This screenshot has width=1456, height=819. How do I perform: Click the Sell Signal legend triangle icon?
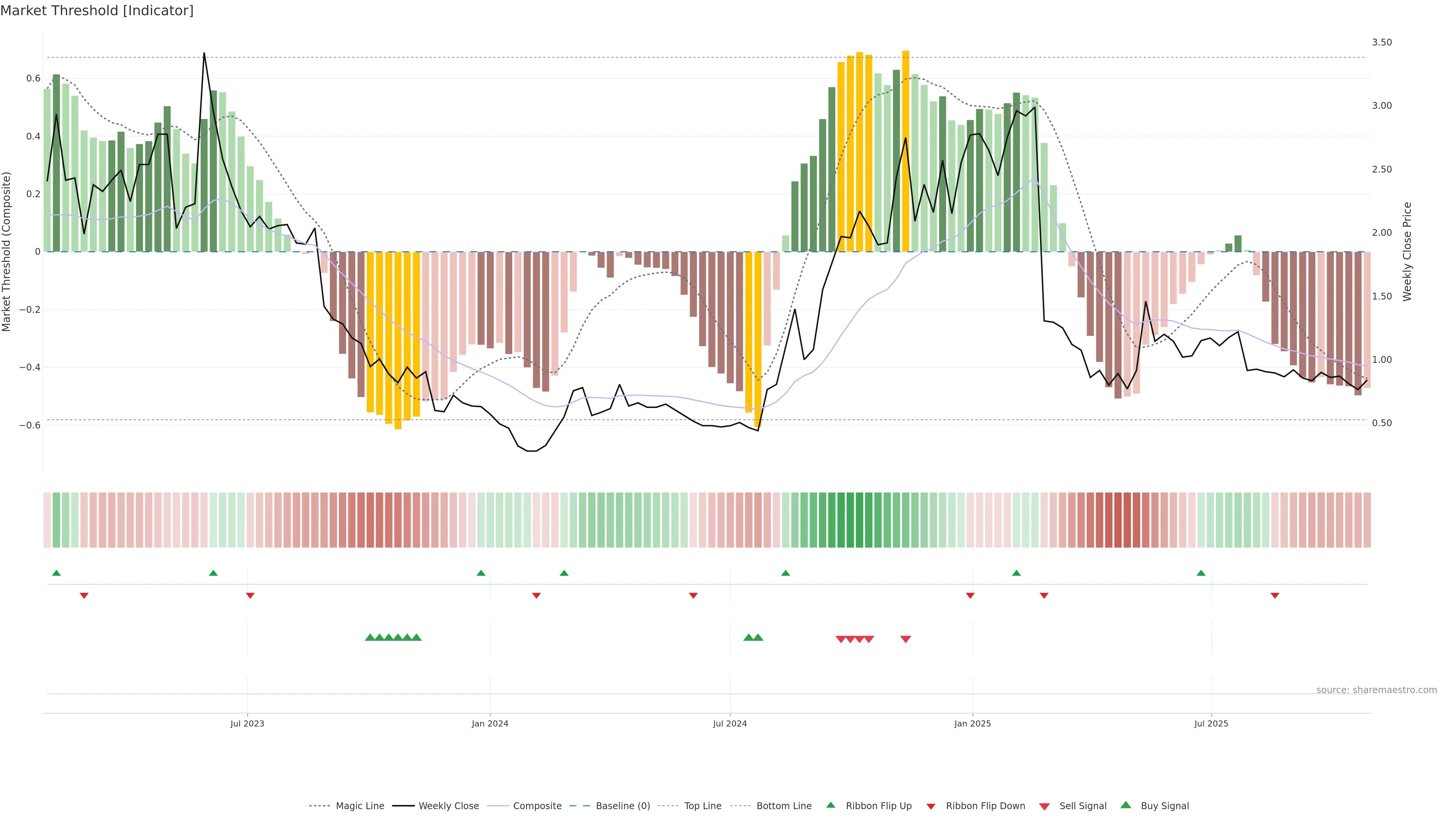pos(1044,806)
